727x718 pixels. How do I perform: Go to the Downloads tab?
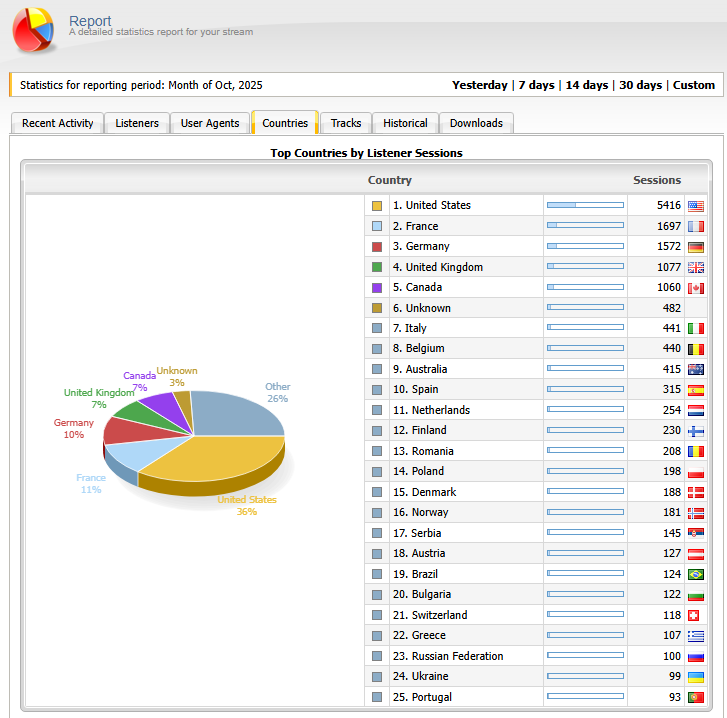pyautogui.click(x=476, y=123)
